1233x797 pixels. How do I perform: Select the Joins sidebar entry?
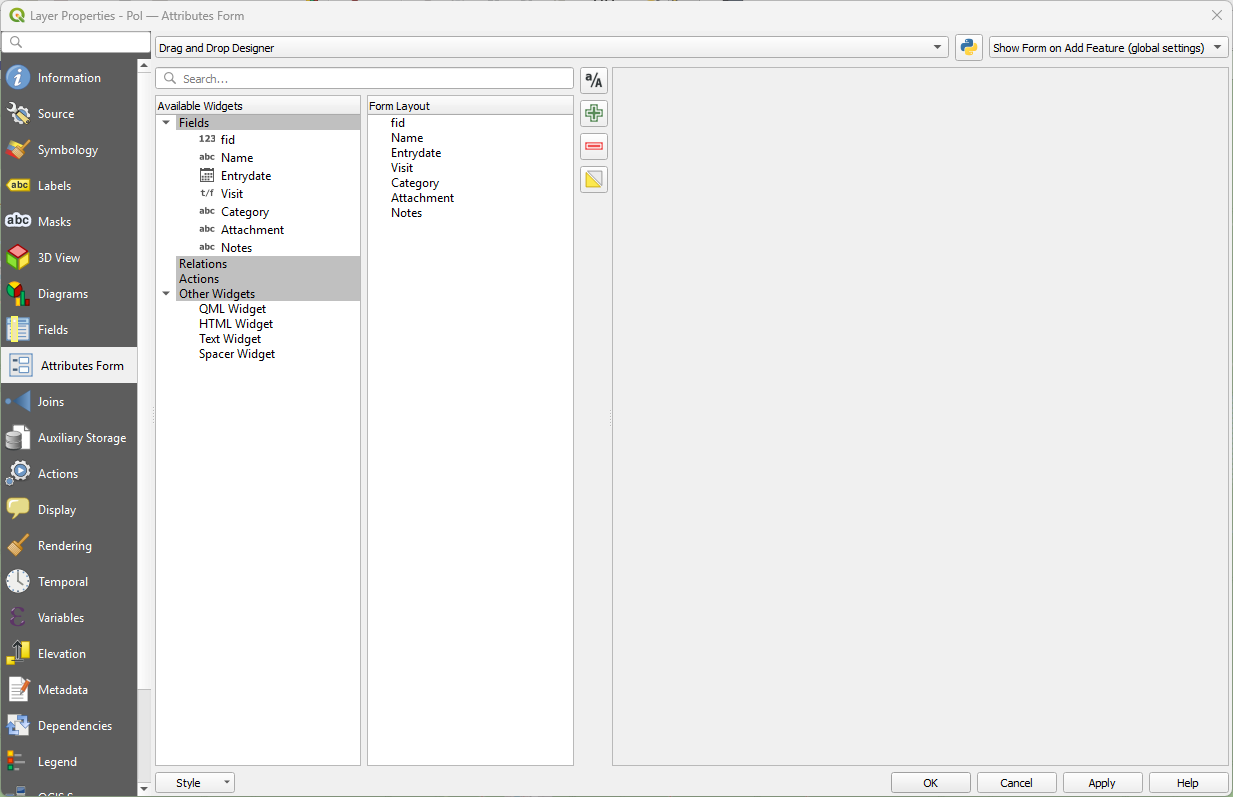coord(50,402)
